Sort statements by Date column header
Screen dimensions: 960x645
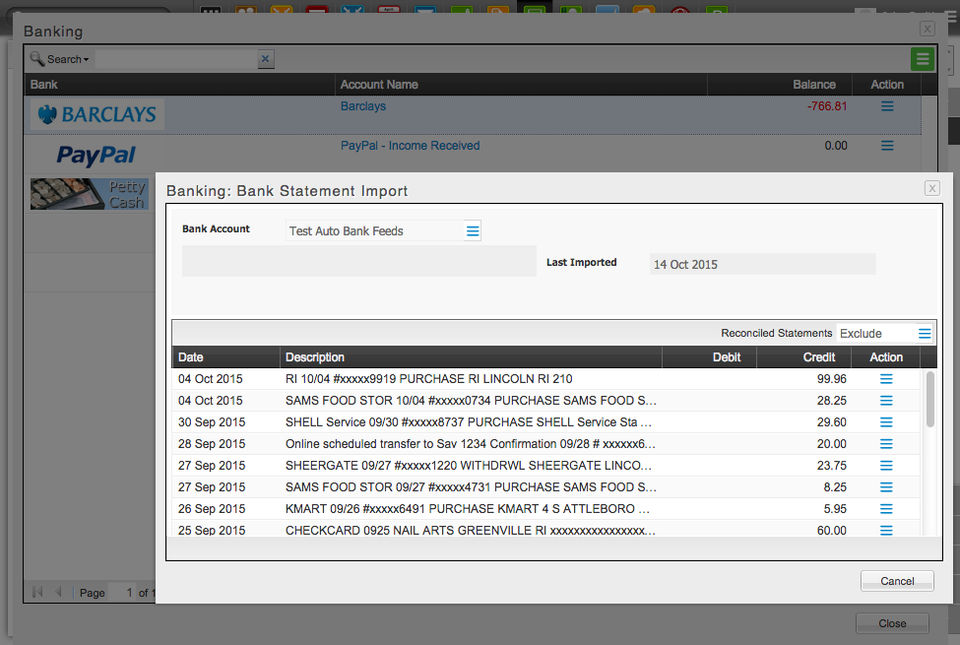click(x=226, y=357)
